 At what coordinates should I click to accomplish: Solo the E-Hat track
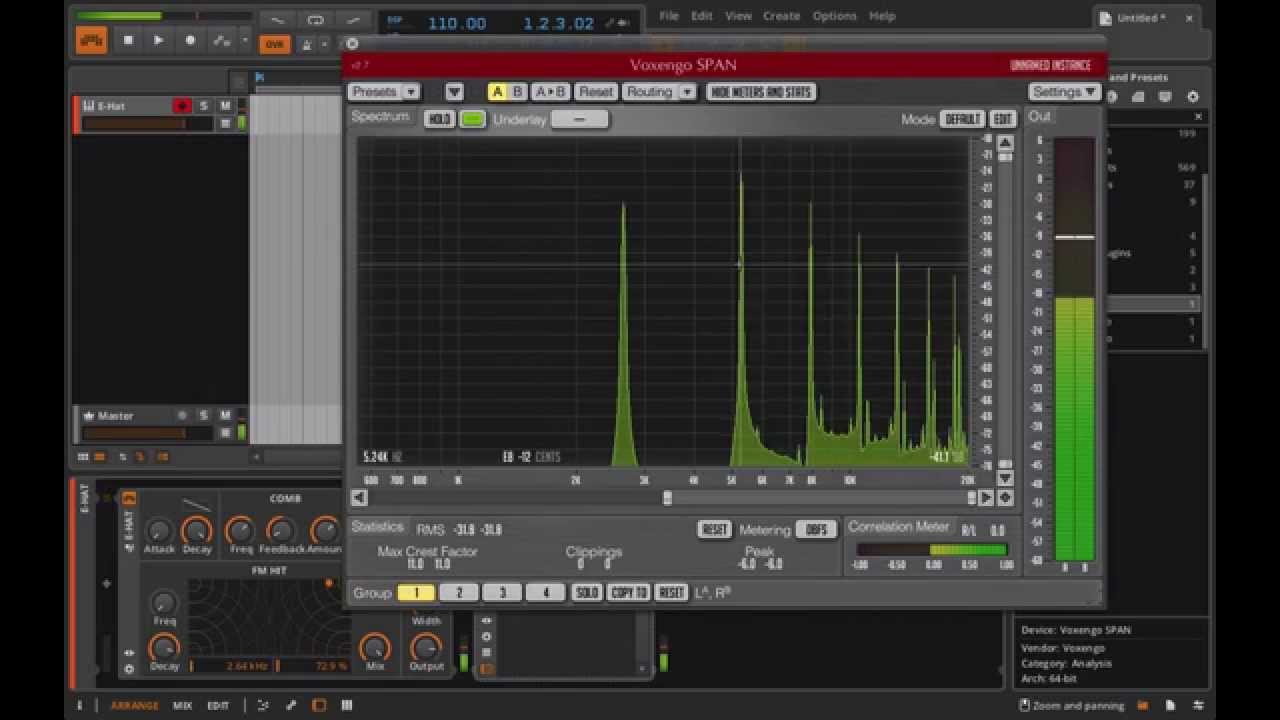click(x=204, y=106)
